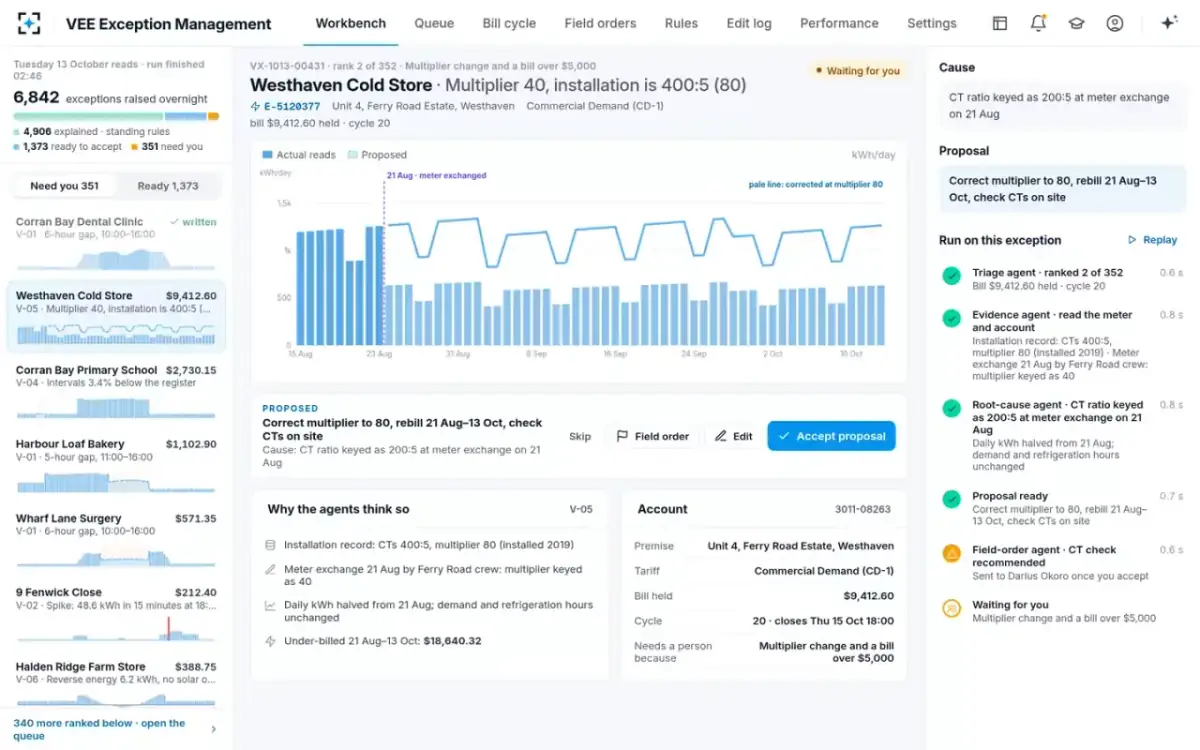Toggle the Proposed chart legend

click(x=377, y=155)
